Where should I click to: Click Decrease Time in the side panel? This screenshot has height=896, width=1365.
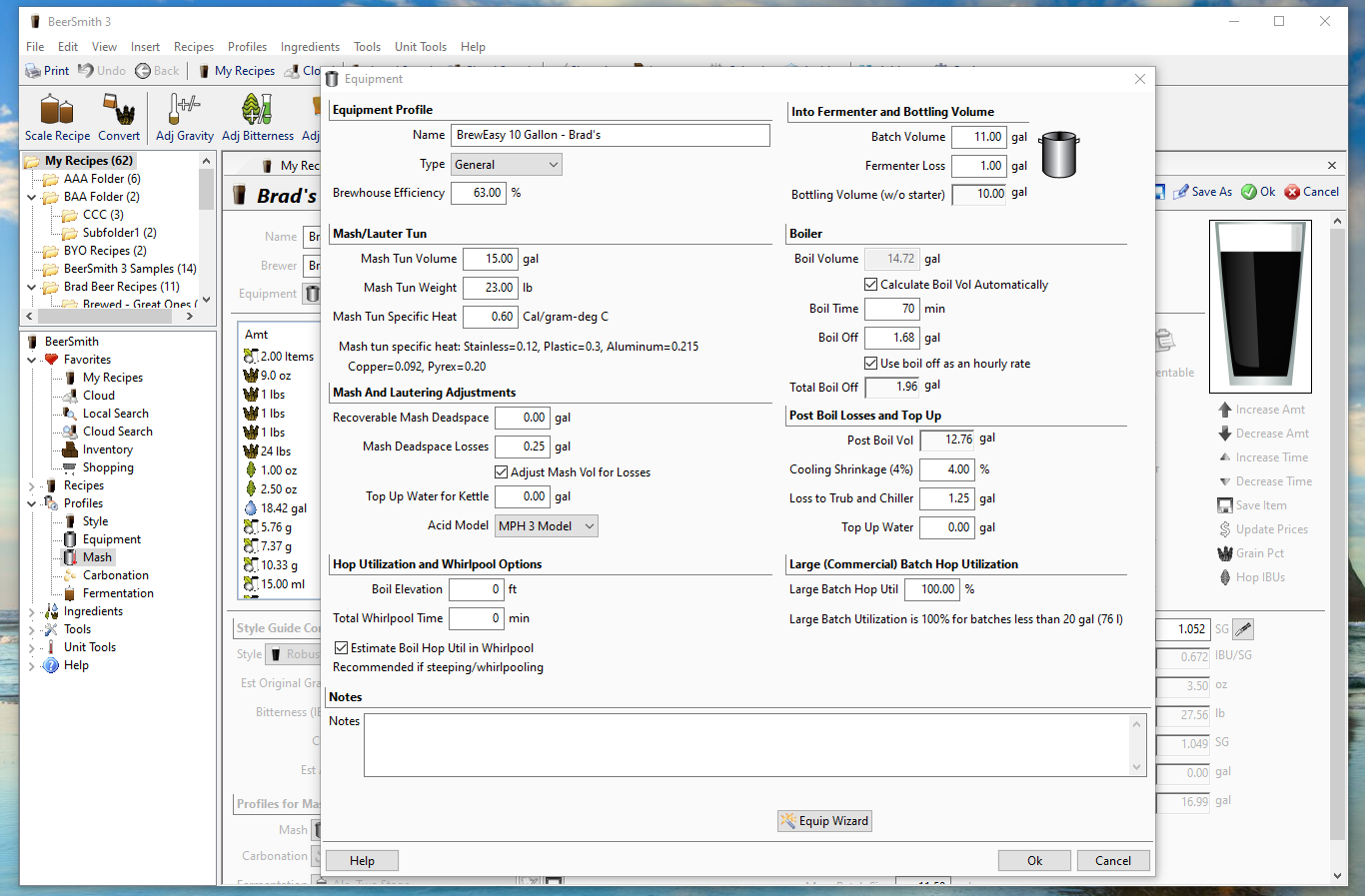click(x=1265, y=481)
